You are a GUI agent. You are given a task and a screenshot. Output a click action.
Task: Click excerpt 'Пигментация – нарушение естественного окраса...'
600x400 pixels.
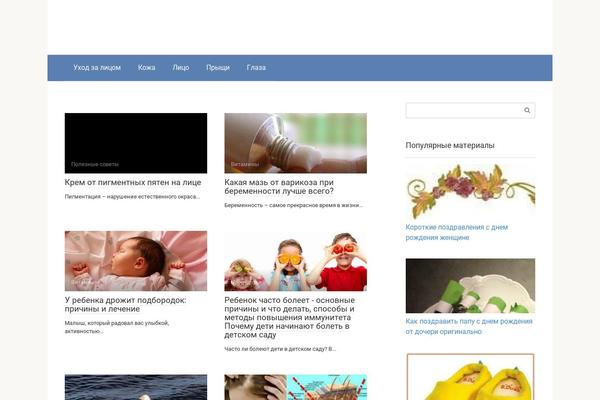tap(132, 197)
